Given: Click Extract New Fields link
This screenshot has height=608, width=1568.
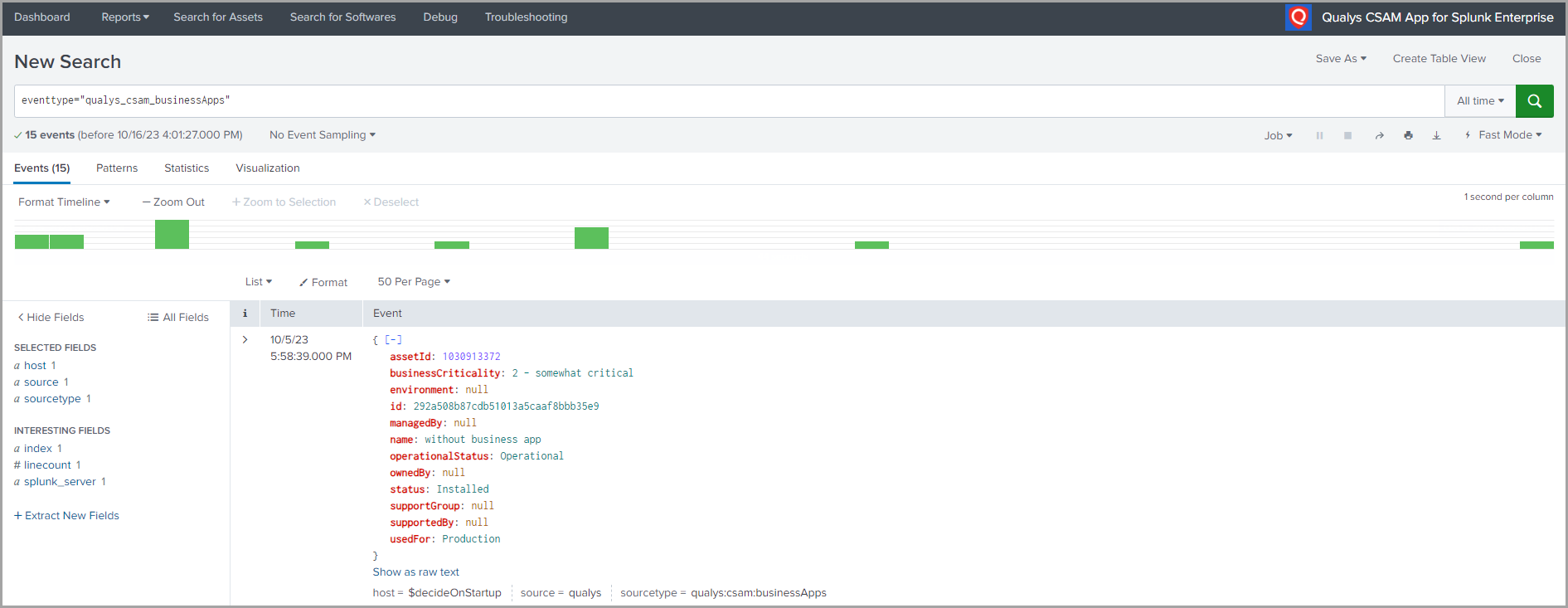Looking at the screenshot, I should click(x=66, y=515).
